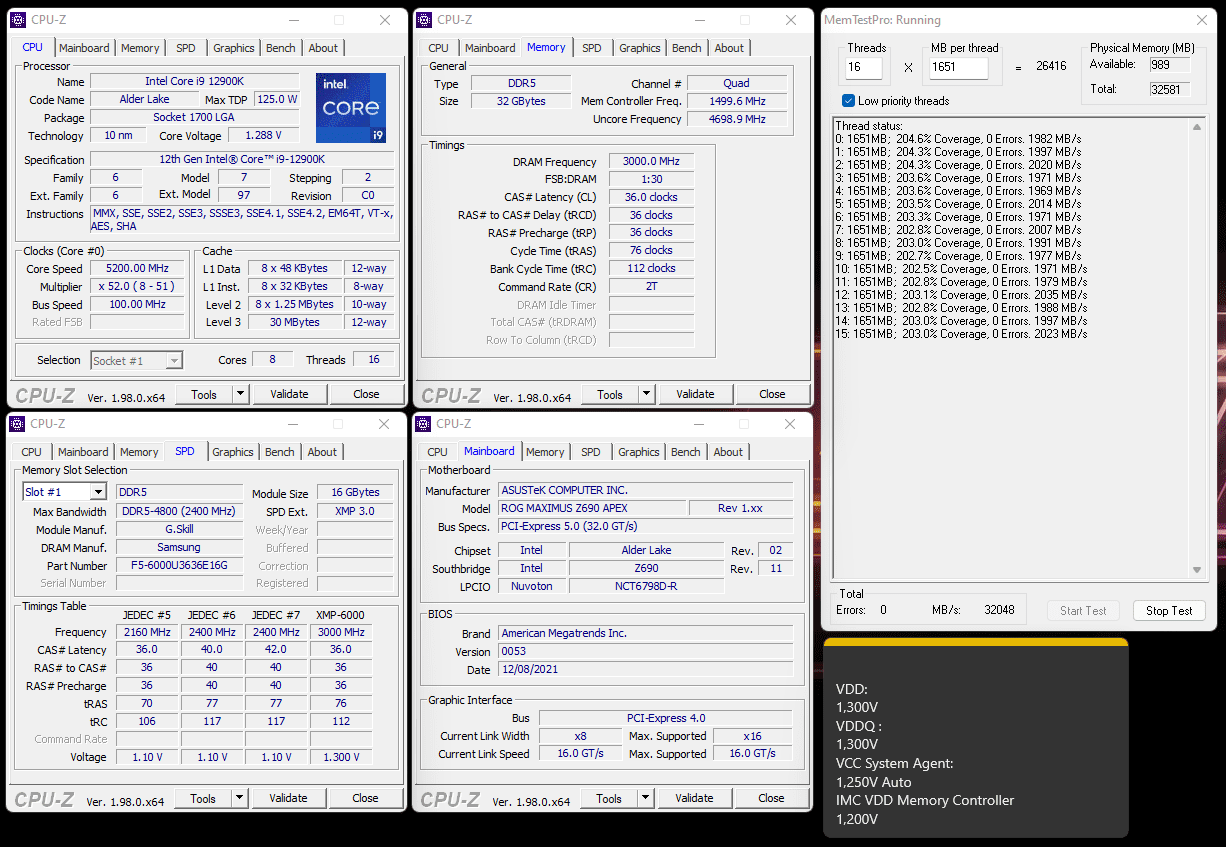Open the CPU tab in the Mainboard window
Screen dimensions: 1226x847
tap(438, 452)
